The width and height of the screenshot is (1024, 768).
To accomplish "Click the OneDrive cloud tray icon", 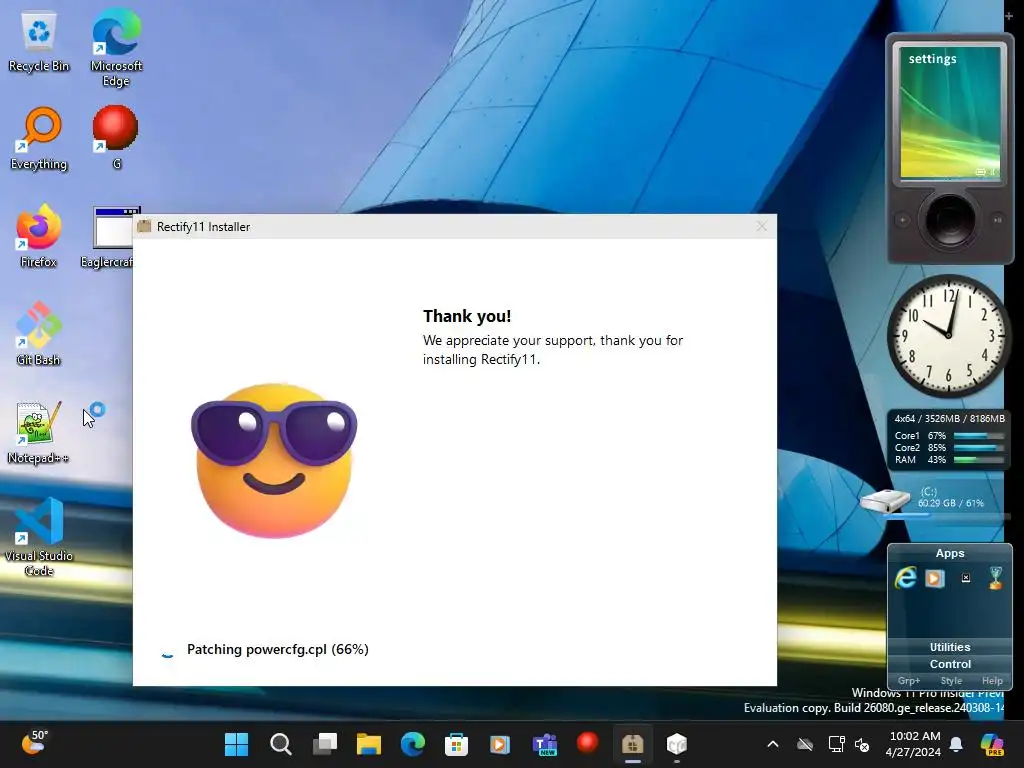I will [805, 744].
